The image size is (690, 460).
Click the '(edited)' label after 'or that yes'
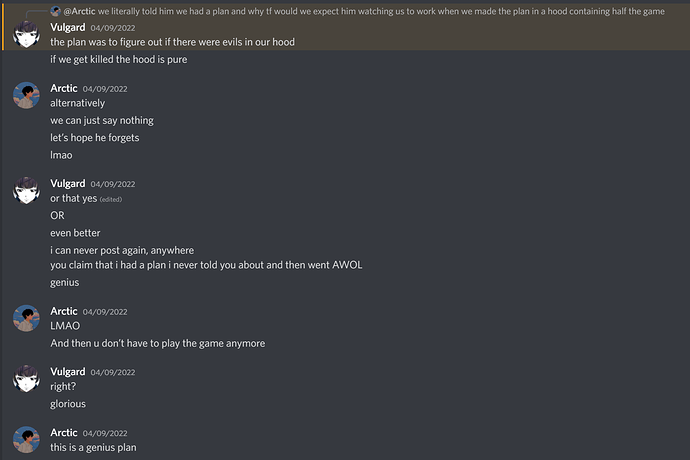(111, 199)
